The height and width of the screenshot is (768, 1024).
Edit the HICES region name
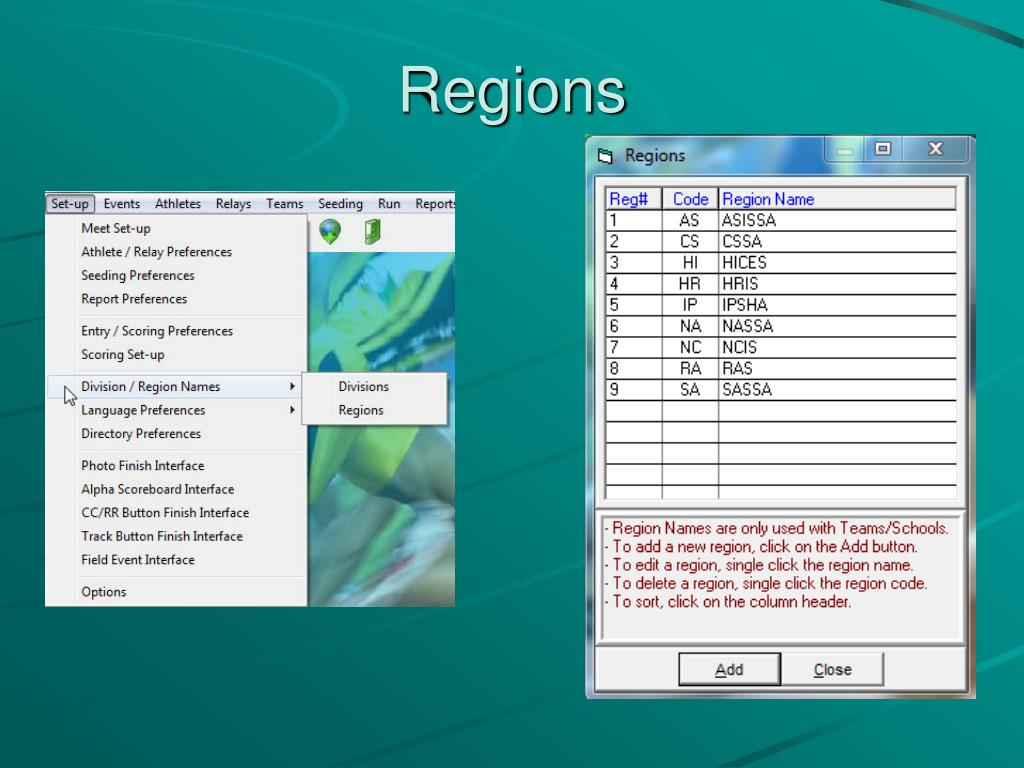(837, 263)
